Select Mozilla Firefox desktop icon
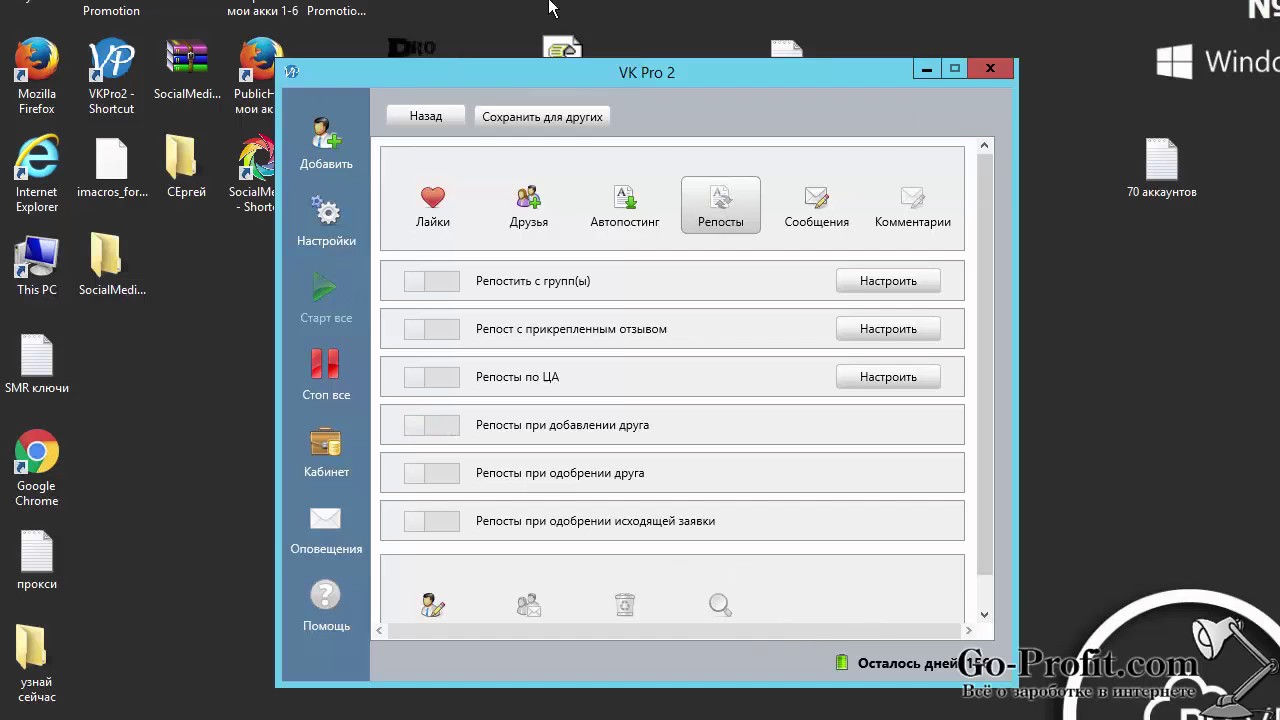1280x720 pixels. (36, 77)
